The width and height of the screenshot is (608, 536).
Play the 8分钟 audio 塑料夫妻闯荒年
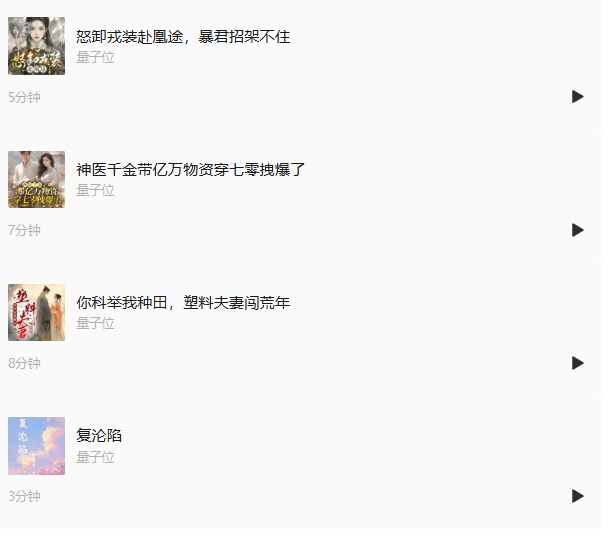pos(577,363)
